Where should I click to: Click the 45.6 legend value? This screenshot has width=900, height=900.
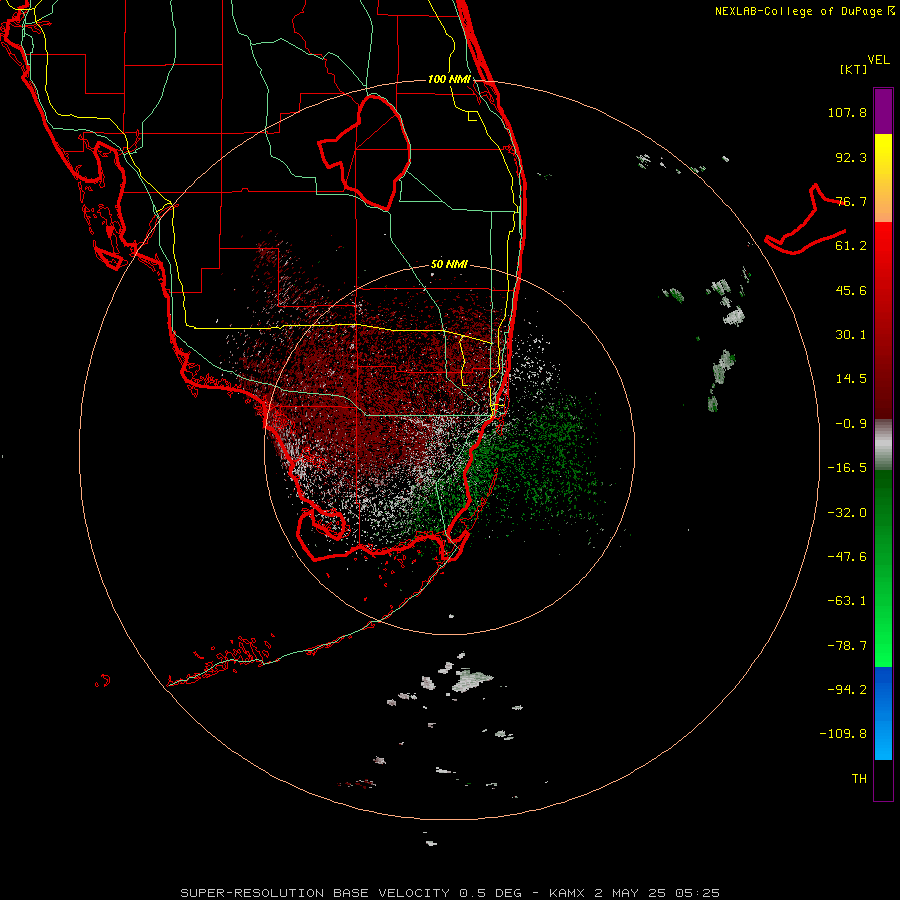[x=851, y=290]
